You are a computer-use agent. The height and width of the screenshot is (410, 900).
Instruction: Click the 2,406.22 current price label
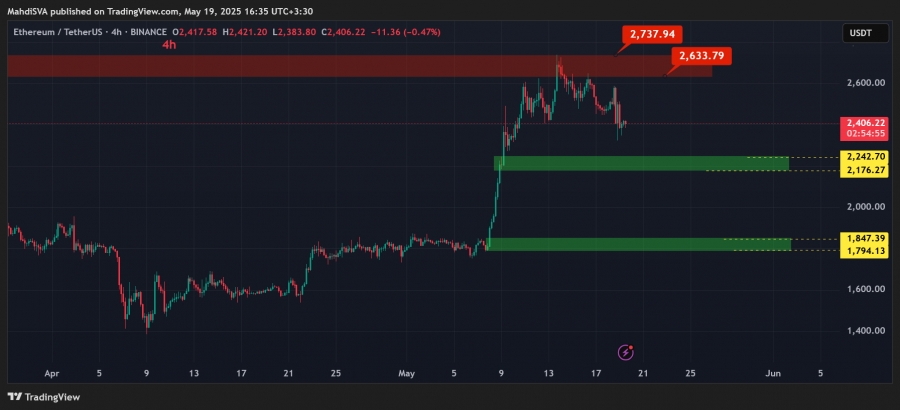[863, 123]
